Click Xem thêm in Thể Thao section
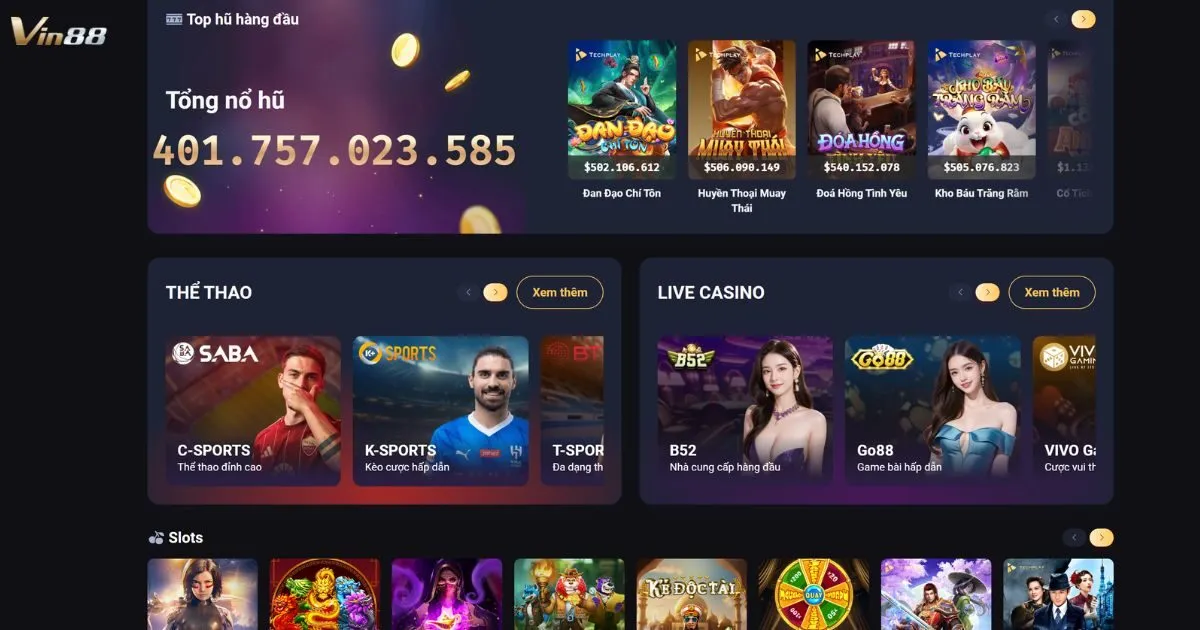 (x=560, y=292)
